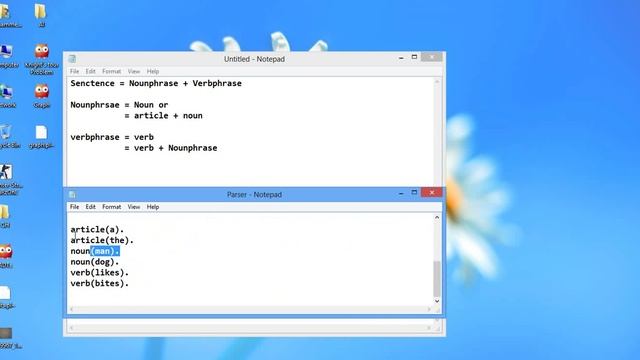The width and height of the screenshot is (640, 360).
Task: Click 'Nounphrsae = Noun or' line
Action: click(119, 105)
